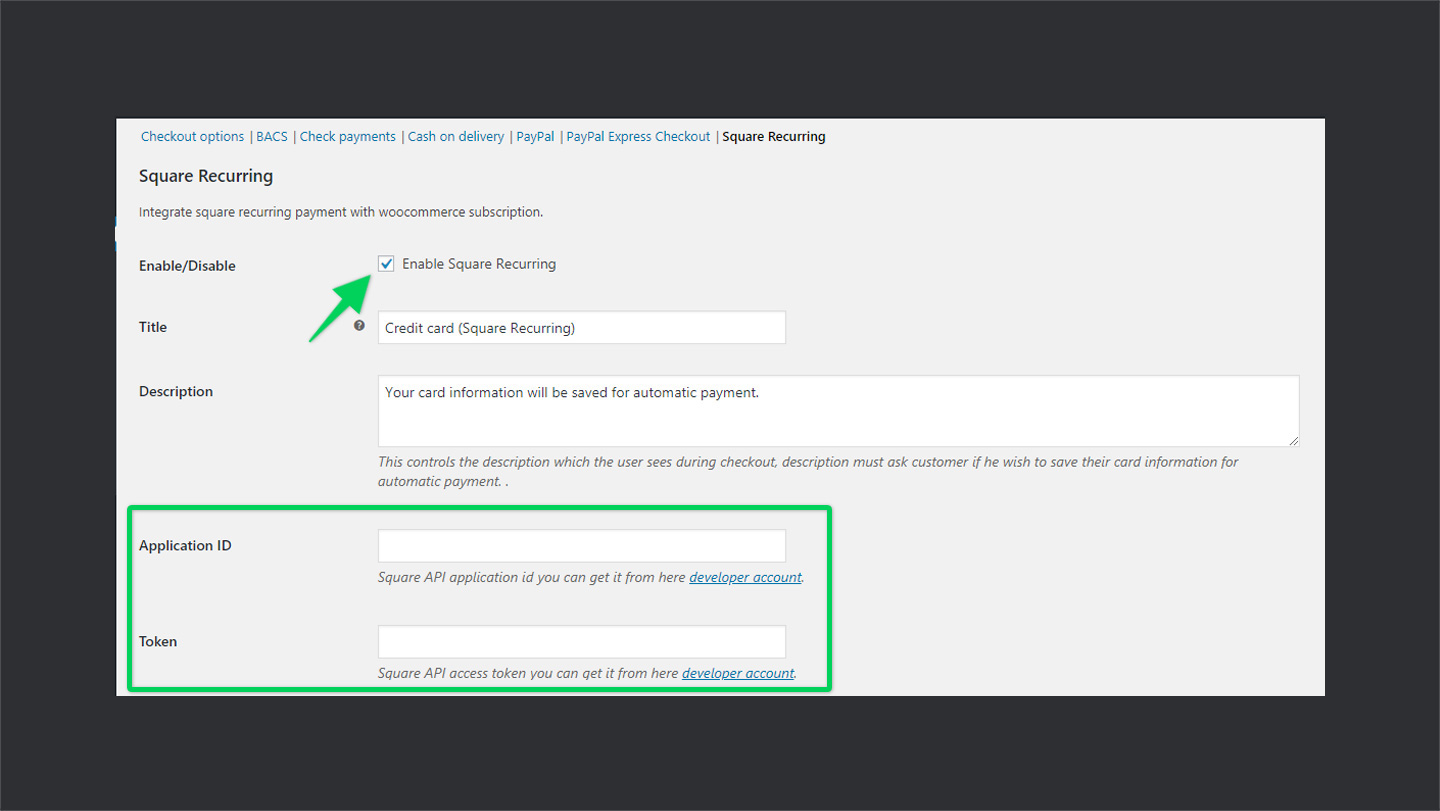The height and width of the screenshot is (811, 1440).
Task: Click the Description resize handle corner
Action: 1293,440
